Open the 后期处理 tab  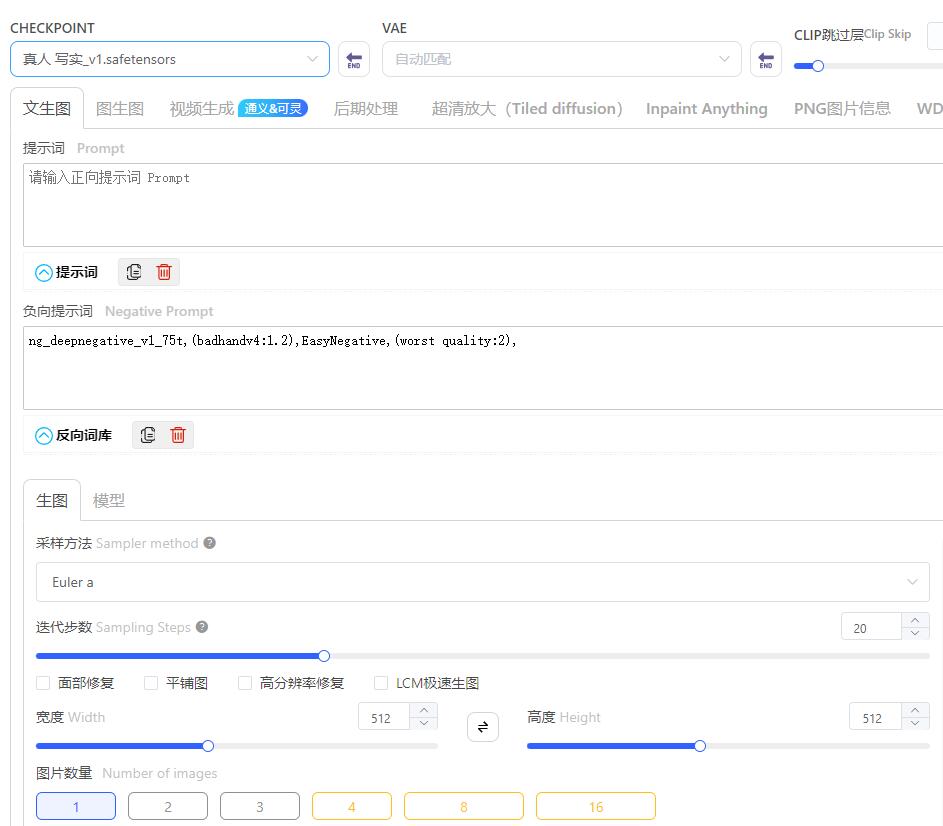point(366,108)
